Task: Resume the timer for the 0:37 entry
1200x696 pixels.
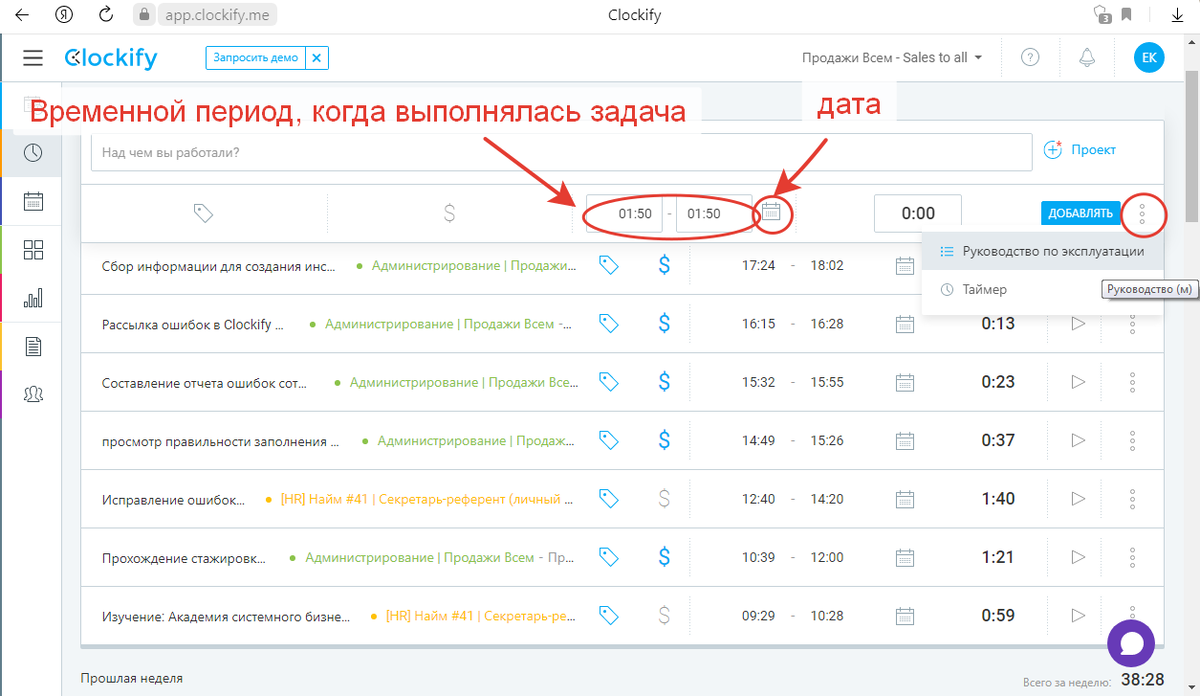Action: pos(1078,440)
